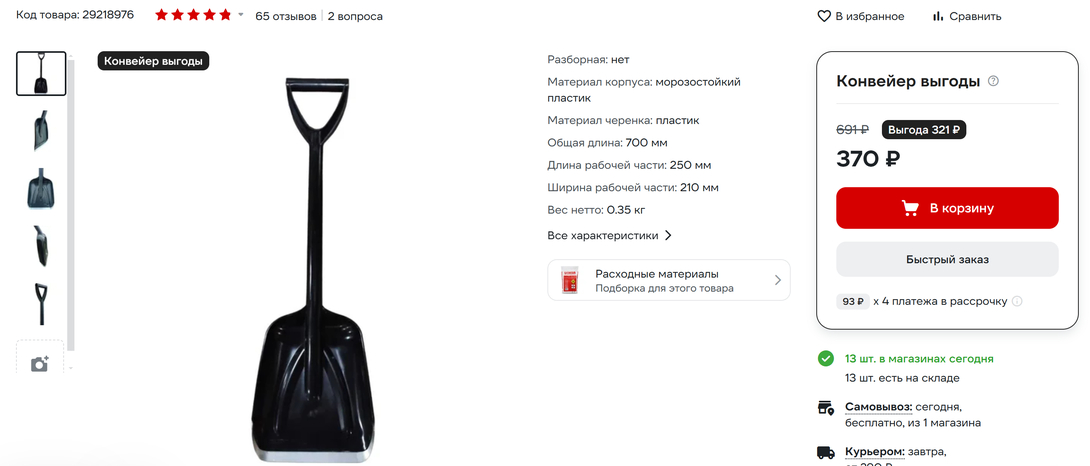Screen dimensions: 1090x466
Task: Click the shopping cart icon in red button
Action: tap(910, 208)
